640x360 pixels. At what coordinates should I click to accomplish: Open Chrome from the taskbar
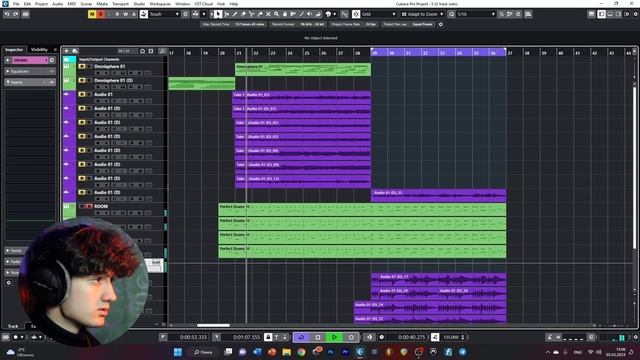(301, 352)
